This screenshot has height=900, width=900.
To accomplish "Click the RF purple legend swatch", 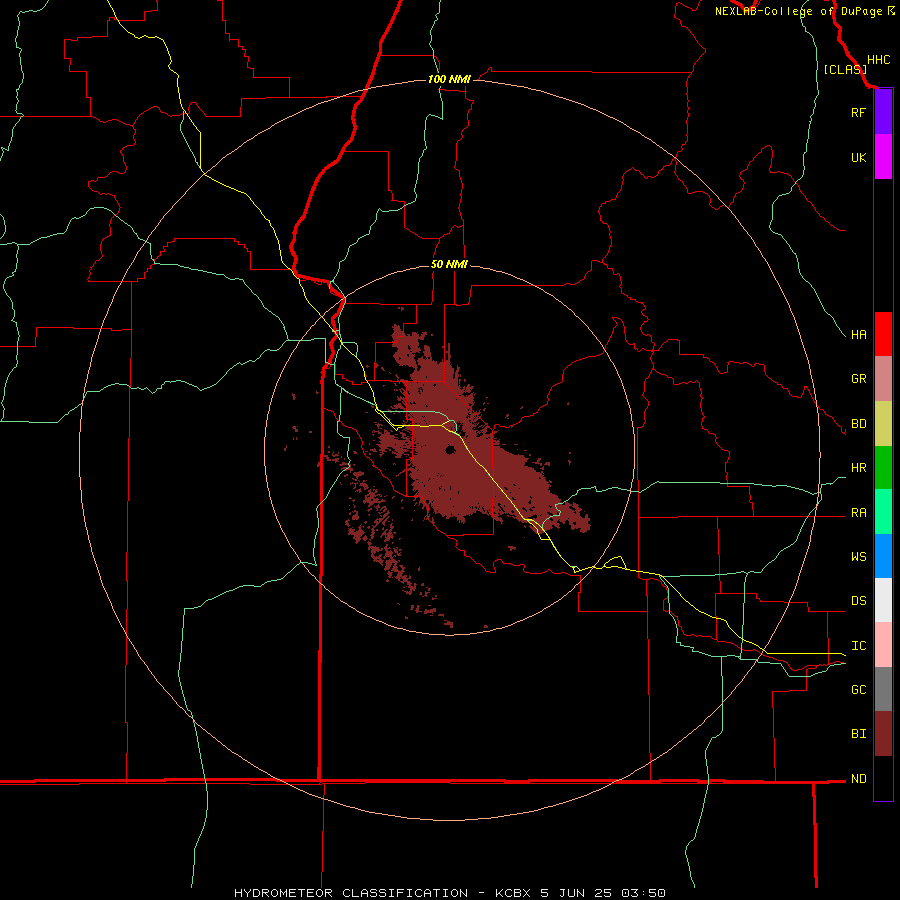I will coord(883,112).
